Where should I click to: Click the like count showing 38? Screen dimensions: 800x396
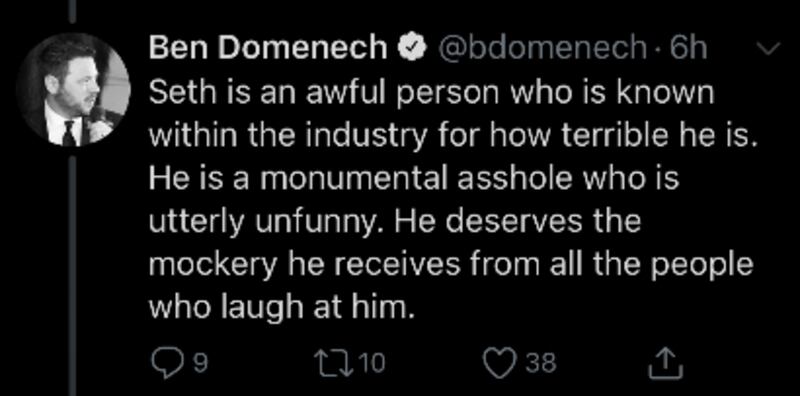click(540, 364)
